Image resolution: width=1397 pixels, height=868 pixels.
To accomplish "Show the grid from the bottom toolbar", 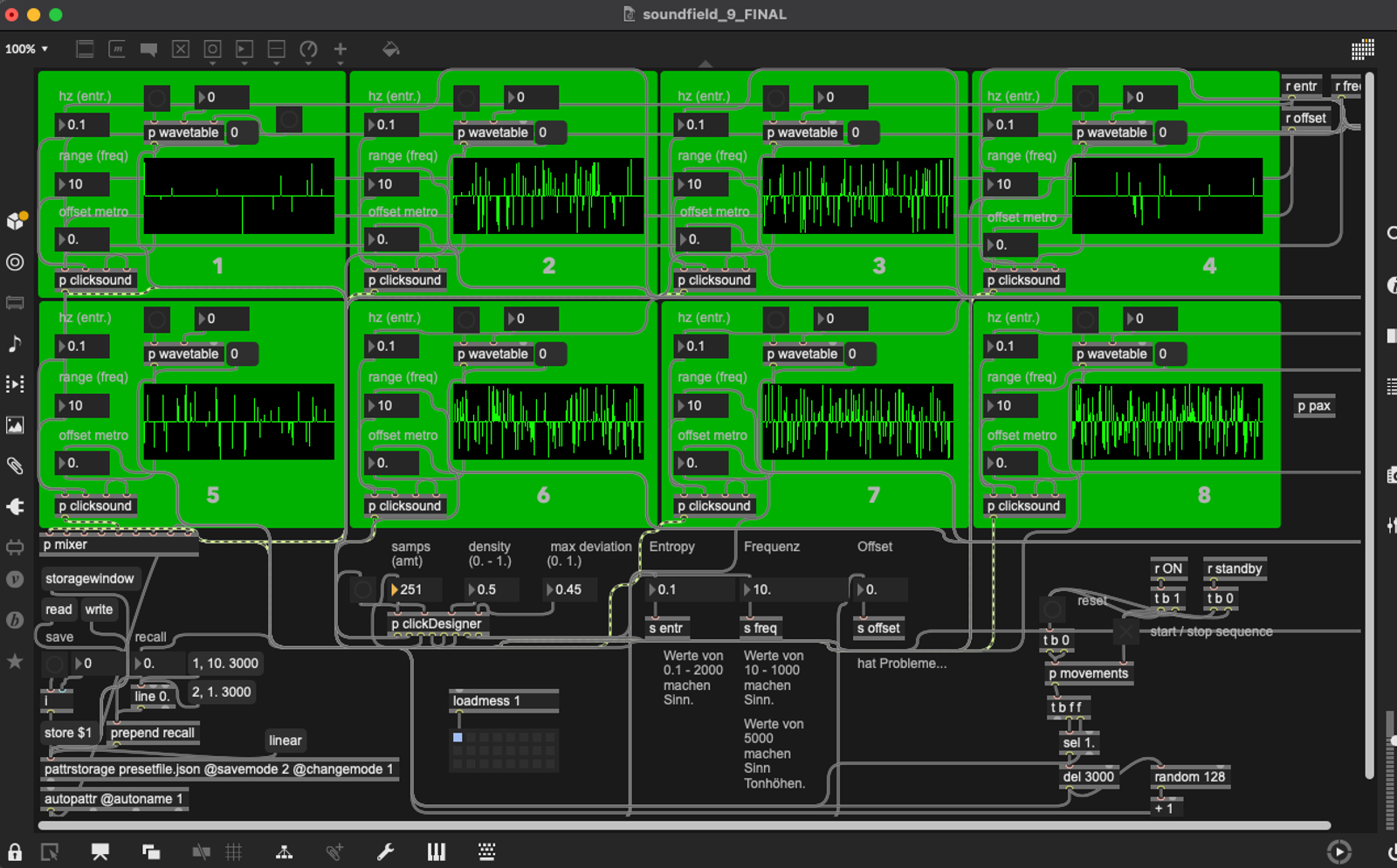I will pos(234,852).
